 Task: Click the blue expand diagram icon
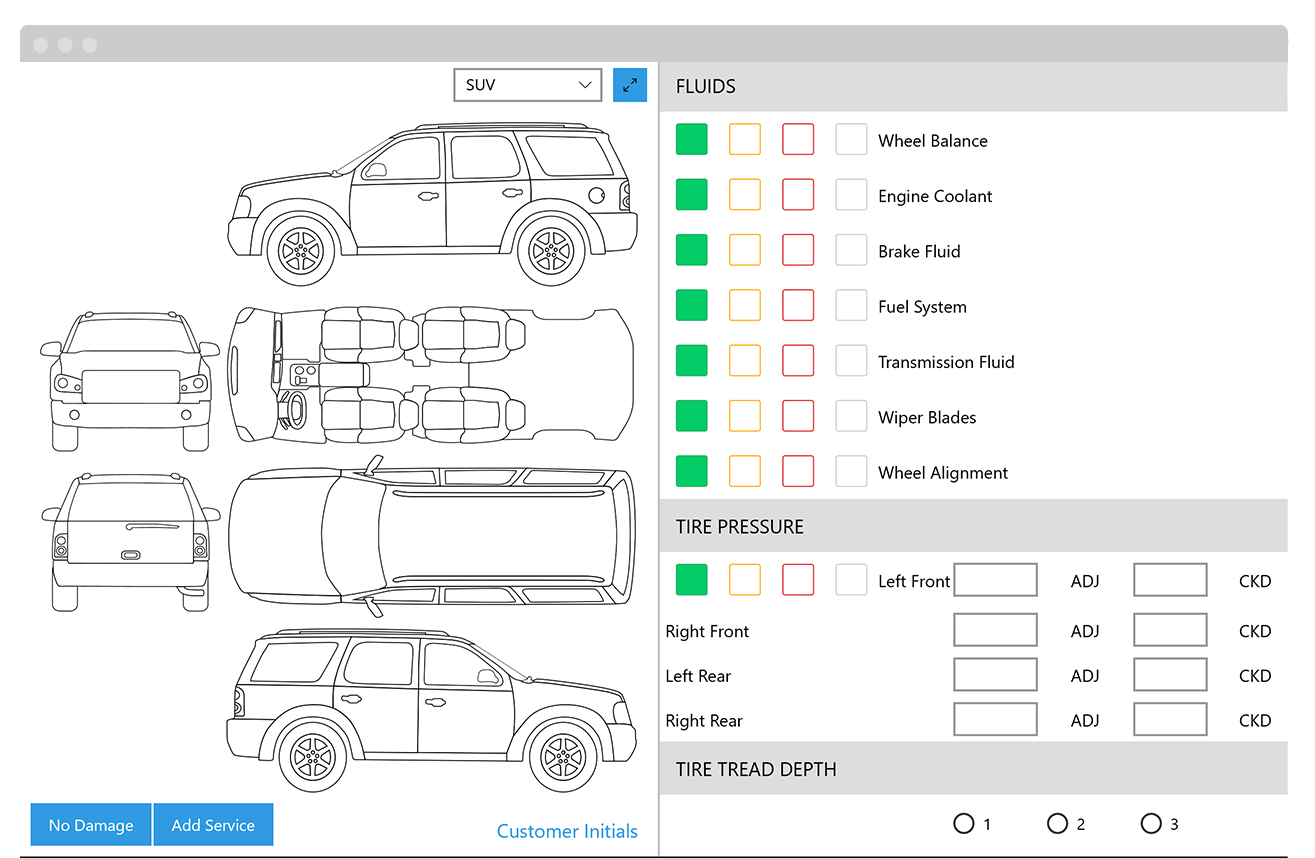click(630, 84)
